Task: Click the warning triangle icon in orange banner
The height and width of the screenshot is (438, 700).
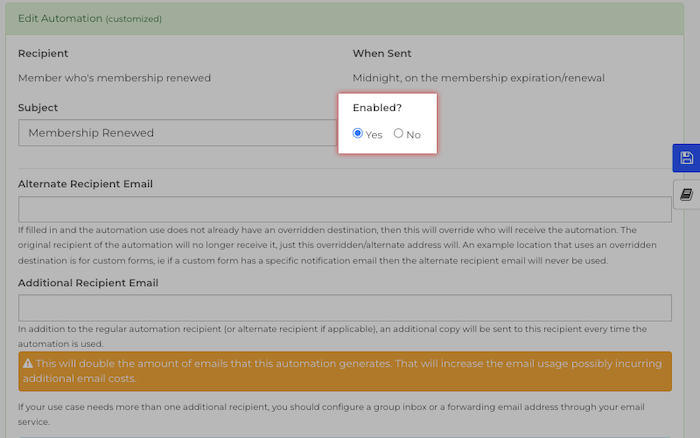Action: point(27,364)
